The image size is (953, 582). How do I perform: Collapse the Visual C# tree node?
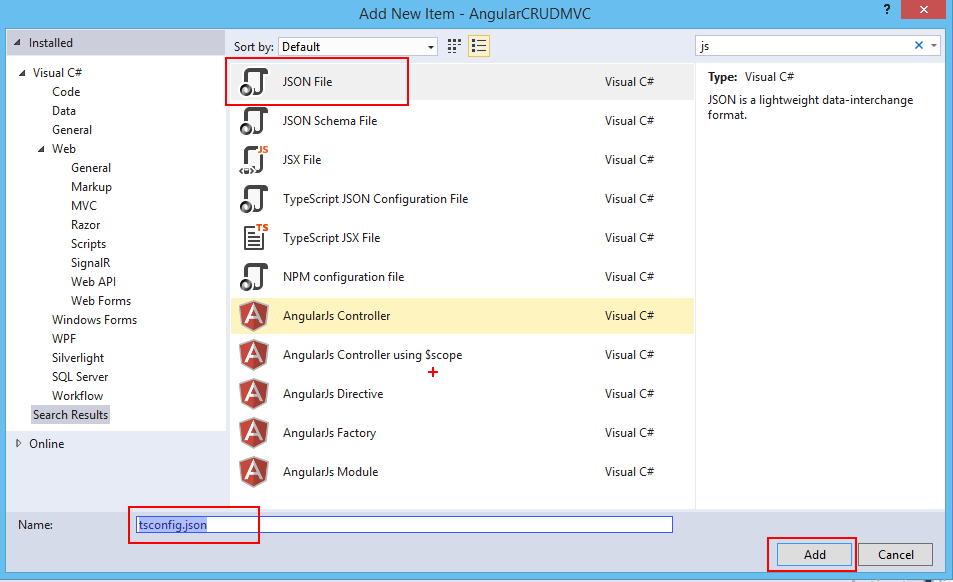23,72
